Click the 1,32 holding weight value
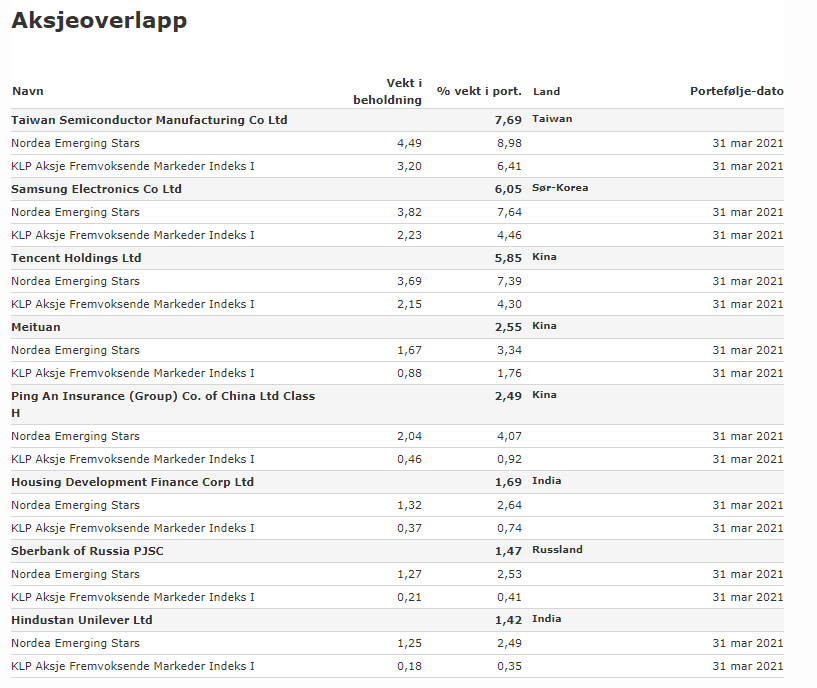This screenshot has height=688, width=817. click(410, 505)
